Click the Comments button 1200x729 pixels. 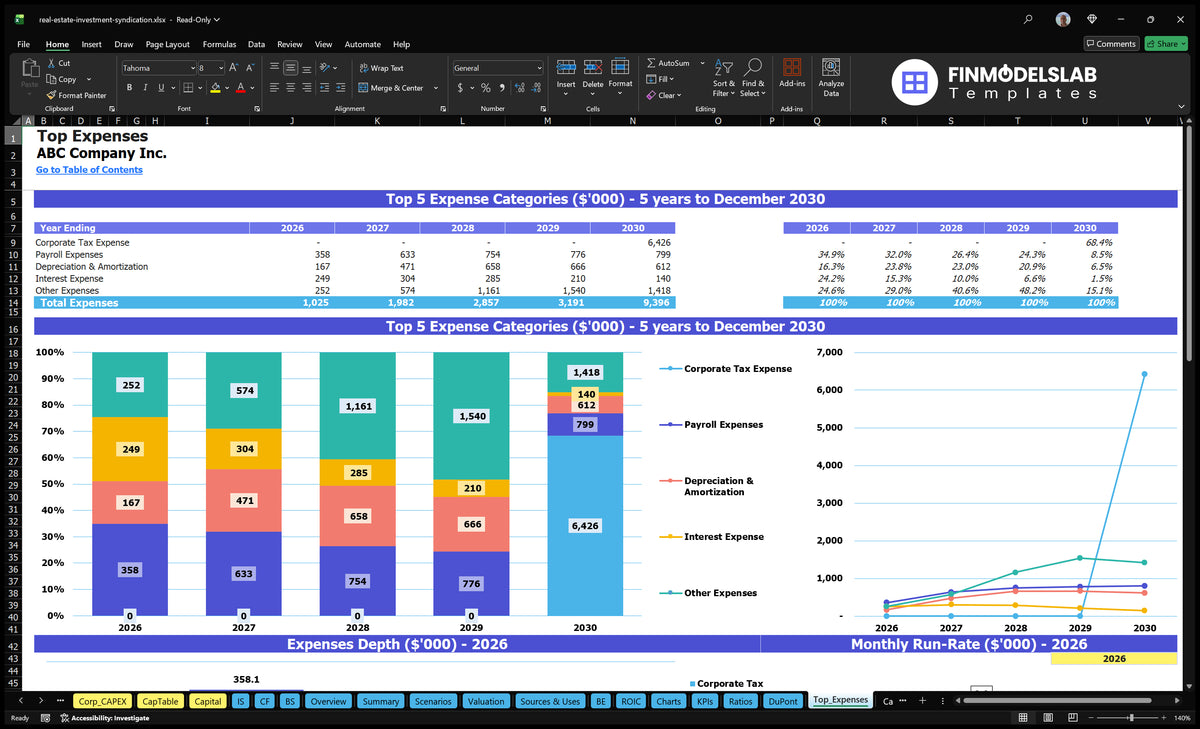[1111, 44]
